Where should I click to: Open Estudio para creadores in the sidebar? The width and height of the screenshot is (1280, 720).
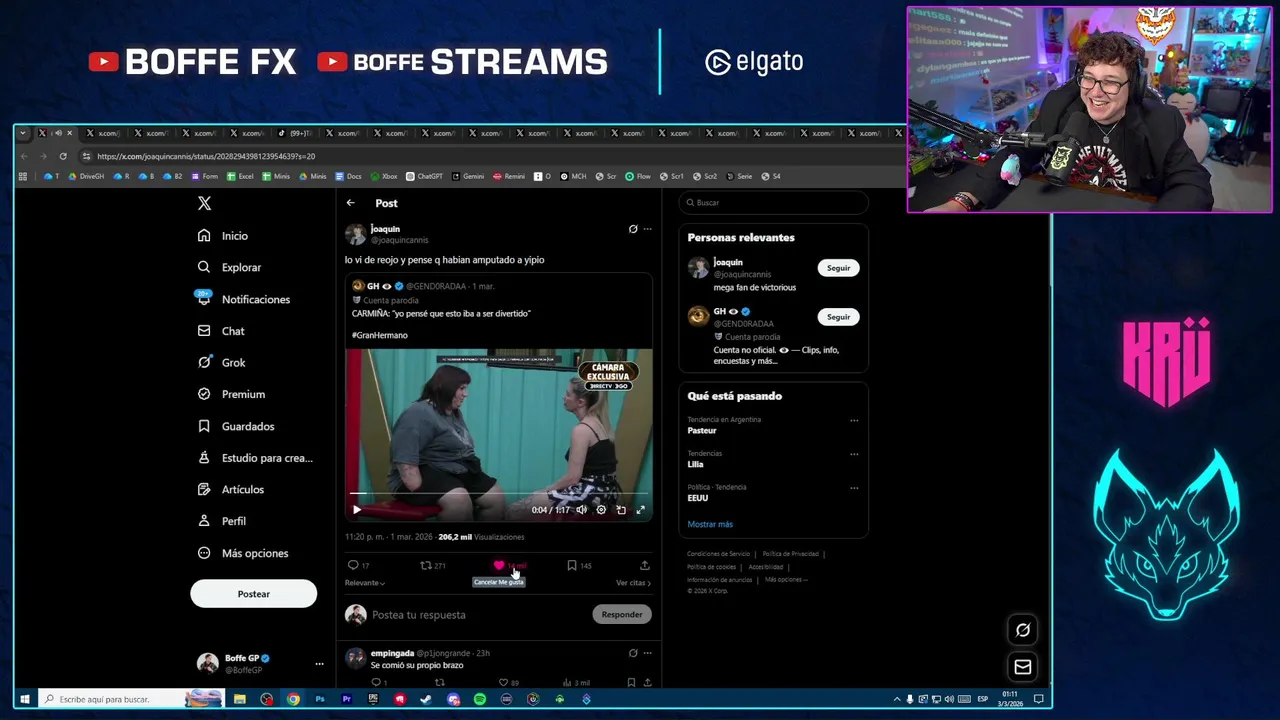[255, 458]
